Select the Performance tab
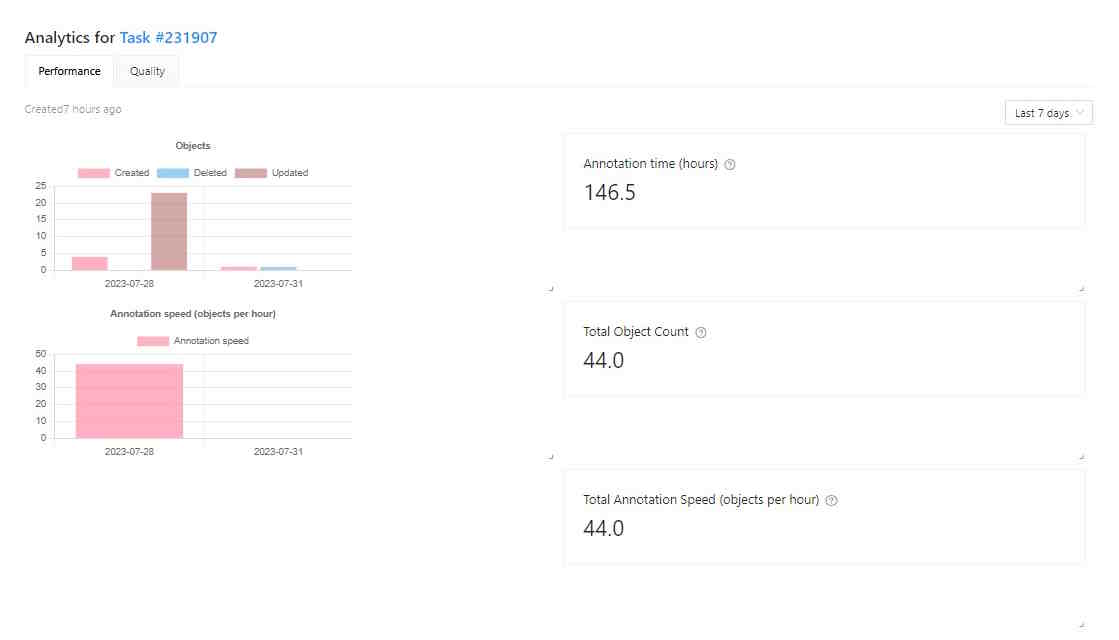The width and height of the screenshot is (1119, 640). coord(69,71)
